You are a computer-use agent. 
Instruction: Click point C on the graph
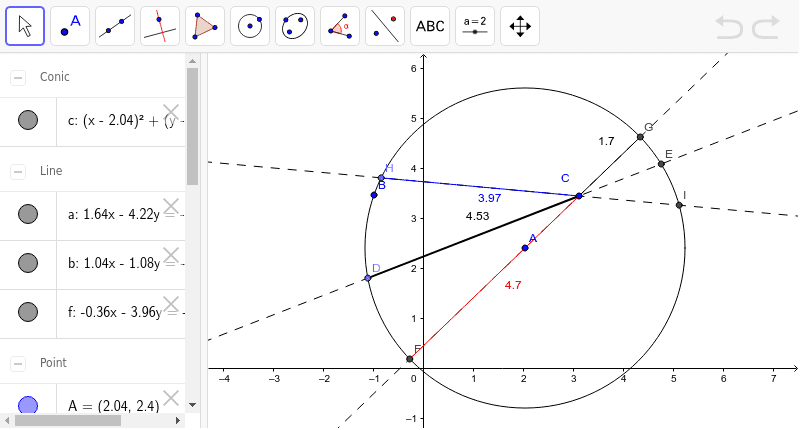(x=579, y=196)
